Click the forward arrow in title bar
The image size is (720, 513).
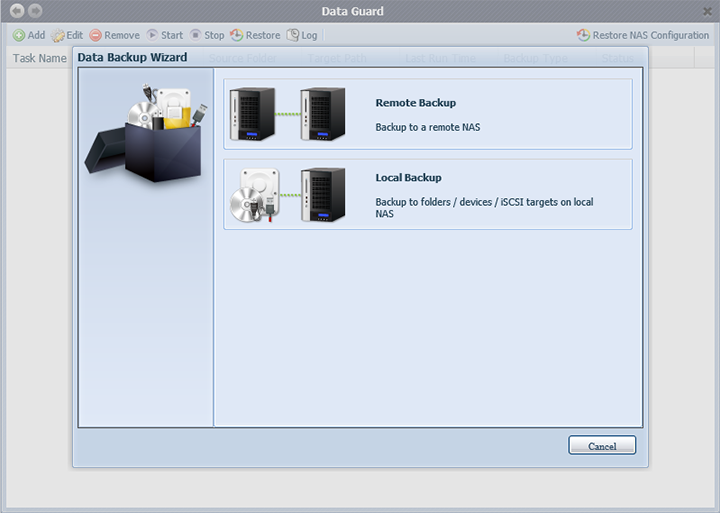point(35,11)
